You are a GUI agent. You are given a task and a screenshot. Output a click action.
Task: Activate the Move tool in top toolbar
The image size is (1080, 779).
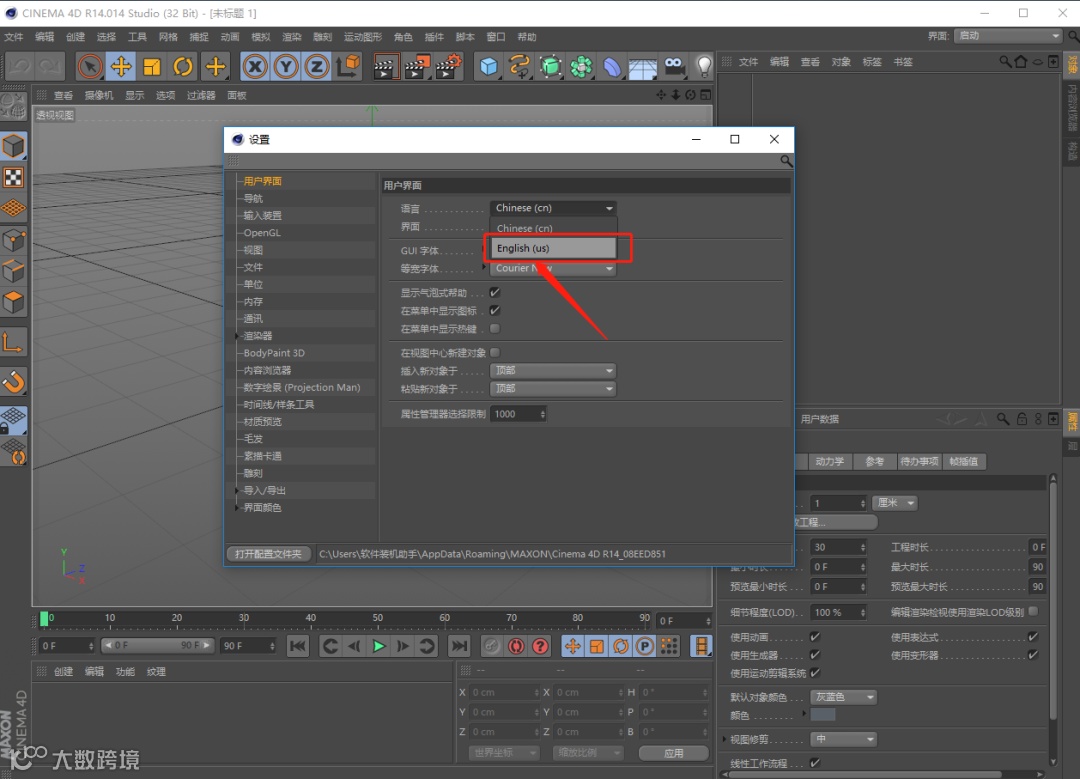pyautogui.click(x=121, y=67)
